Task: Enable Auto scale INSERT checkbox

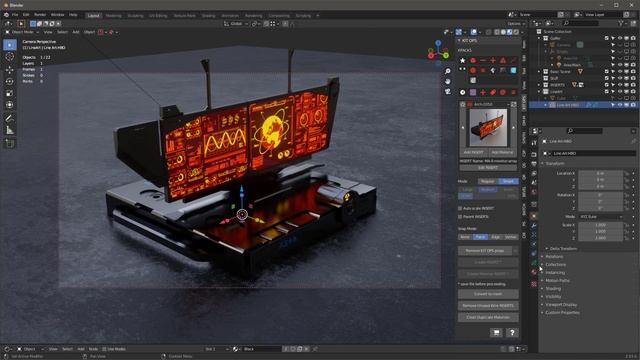Action: click(x=460, y=208)
